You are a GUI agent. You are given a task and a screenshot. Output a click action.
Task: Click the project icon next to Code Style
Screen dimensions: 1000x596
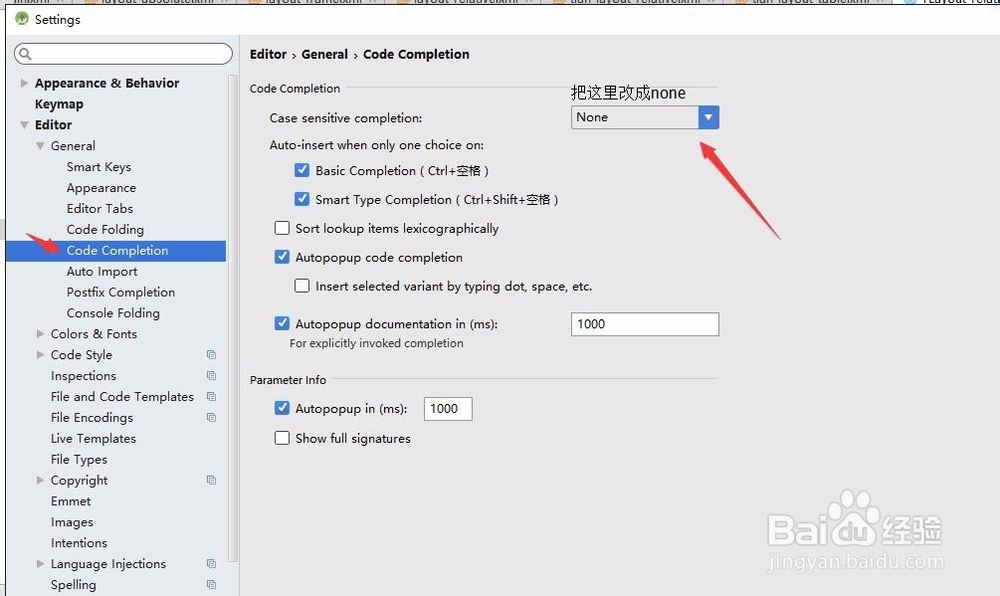pyautogui.click(x=210, y=354)
